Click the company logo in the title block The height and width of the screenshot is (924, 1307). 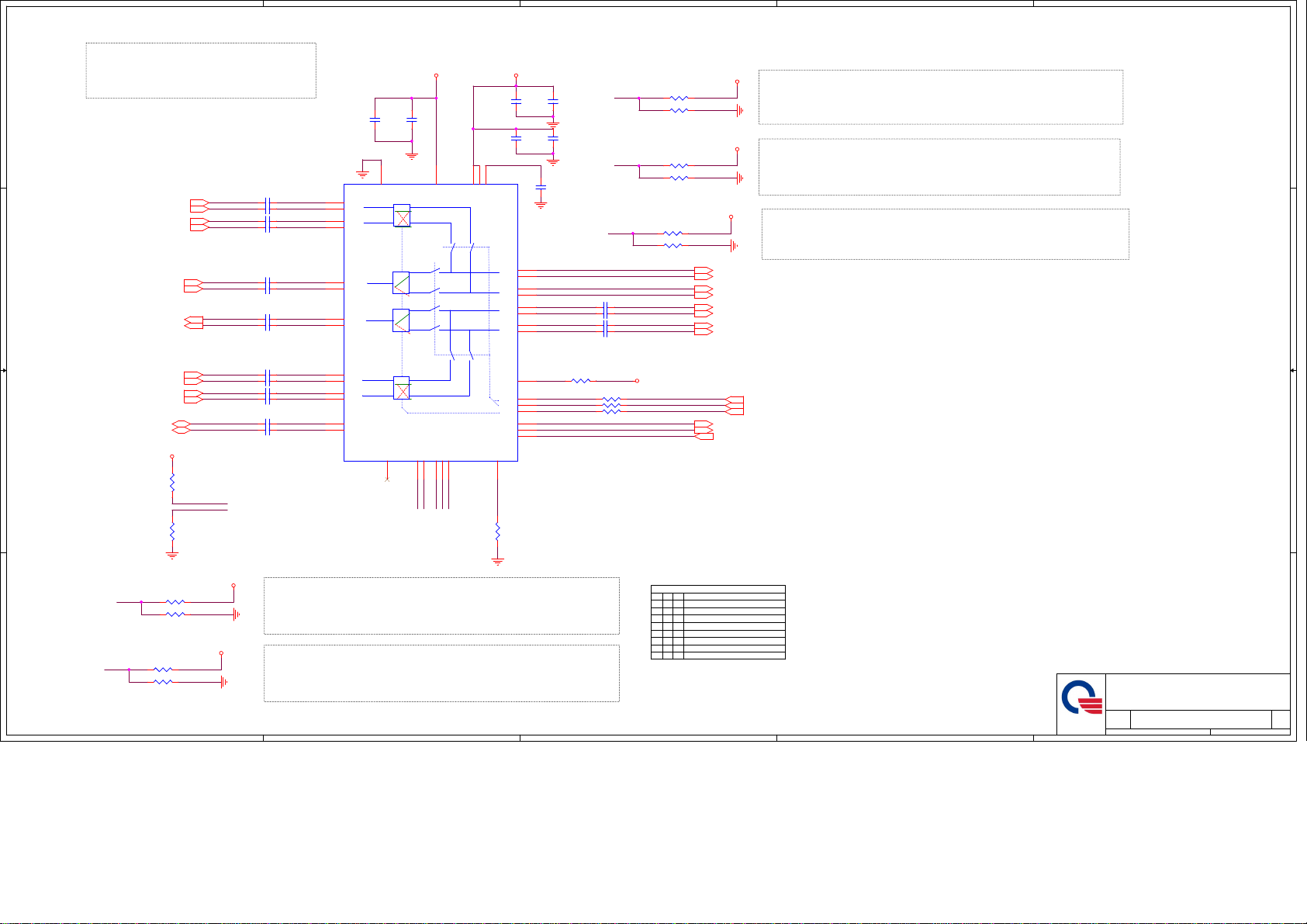tap(1081, 698)
